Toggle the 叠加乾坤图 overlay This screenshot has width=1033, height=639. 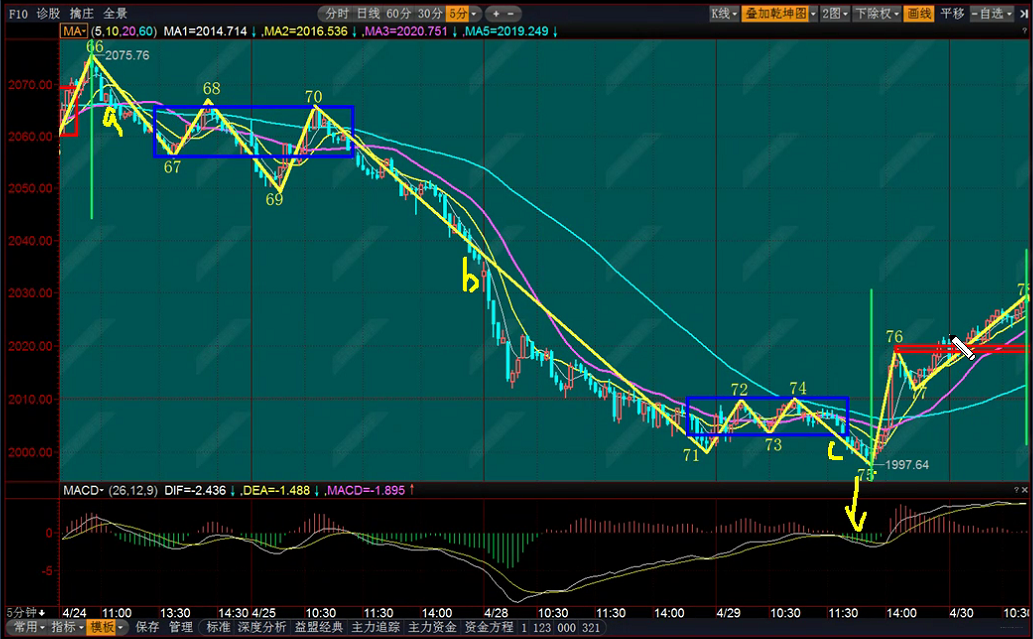pyautogui.click(x=776, y=13)
